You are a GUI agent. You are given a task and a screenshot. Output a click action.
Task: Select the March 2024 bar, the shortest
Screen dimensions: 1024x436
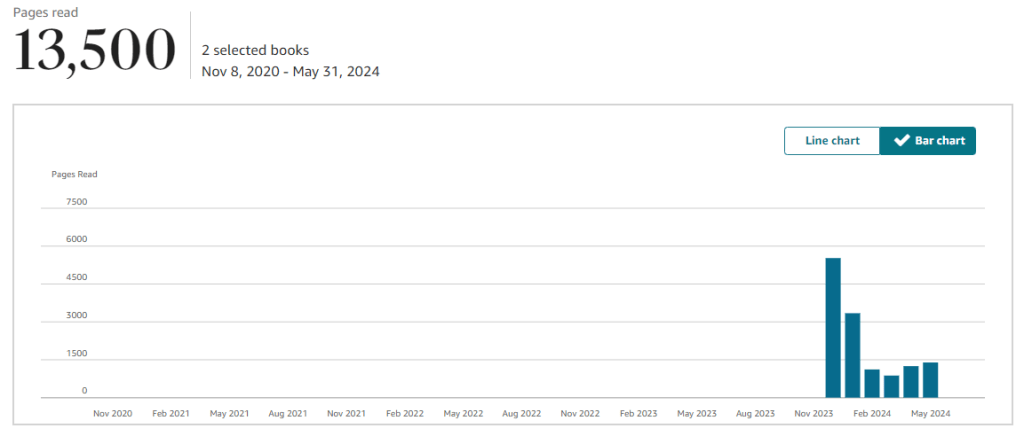pos(891,386)
